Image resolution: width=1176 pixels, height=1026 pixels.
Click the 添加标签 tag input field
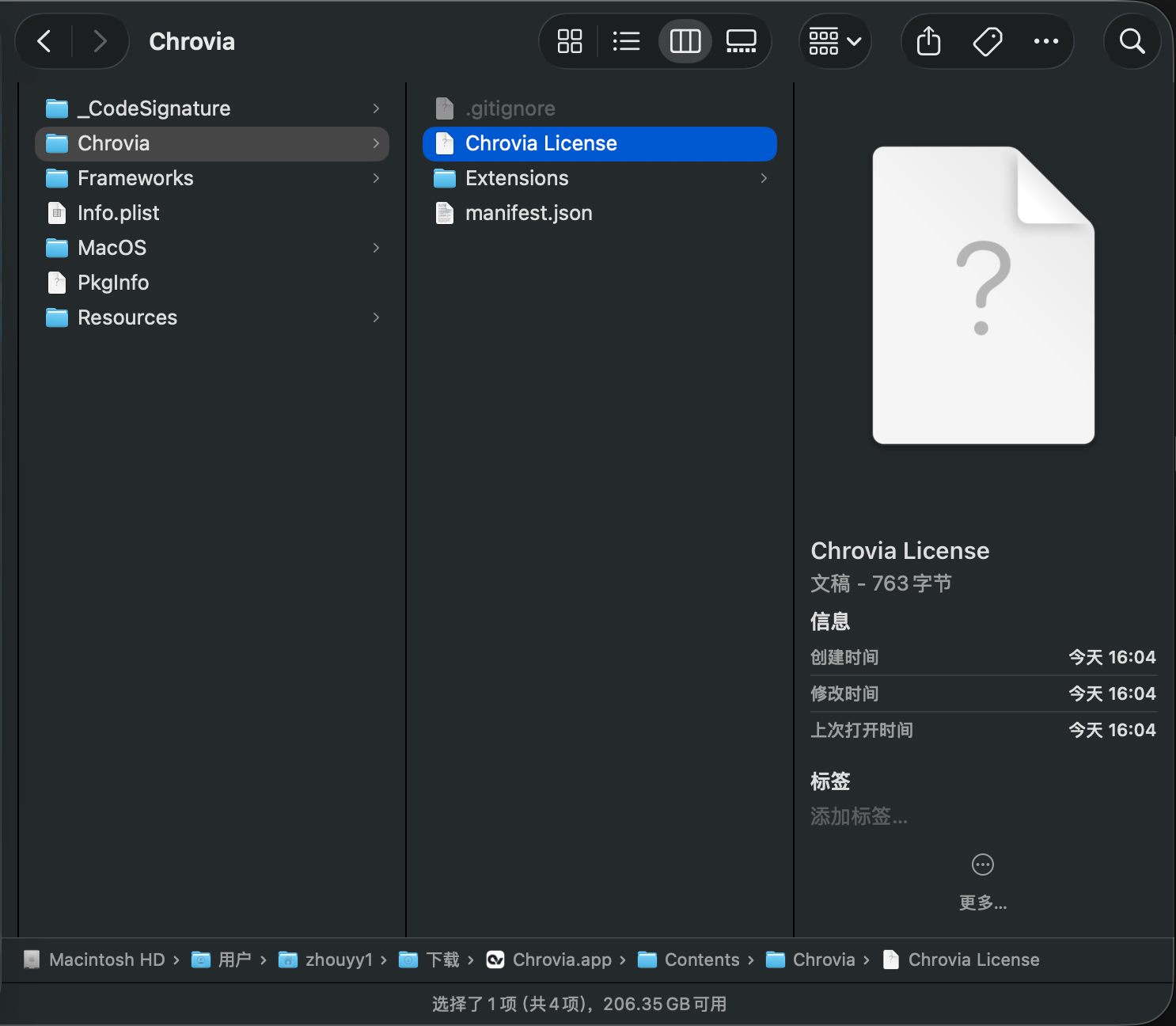tap(859, 816)
